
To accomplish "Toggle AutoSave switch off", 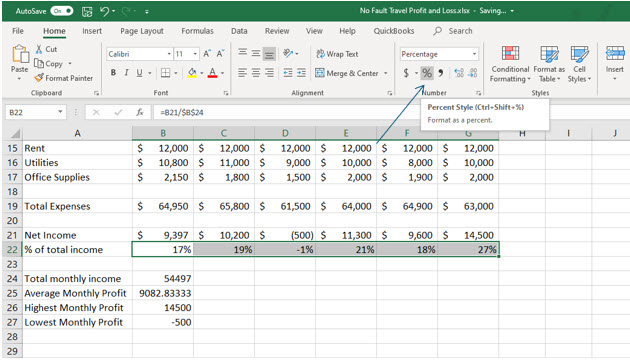I will [x=62, y=11].
